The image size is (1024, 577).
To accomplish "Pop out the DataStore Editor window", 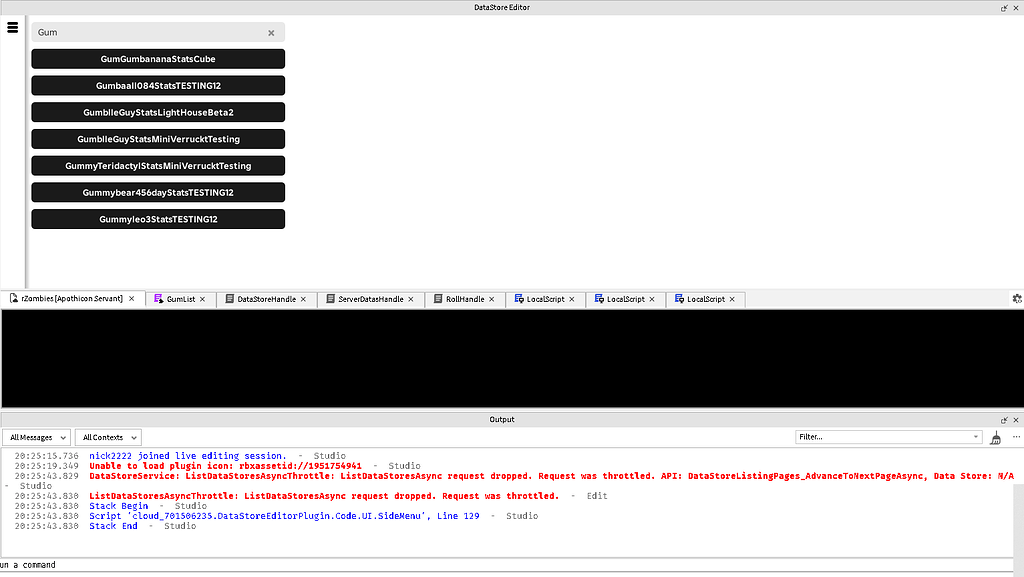I will pos(1003,7).
